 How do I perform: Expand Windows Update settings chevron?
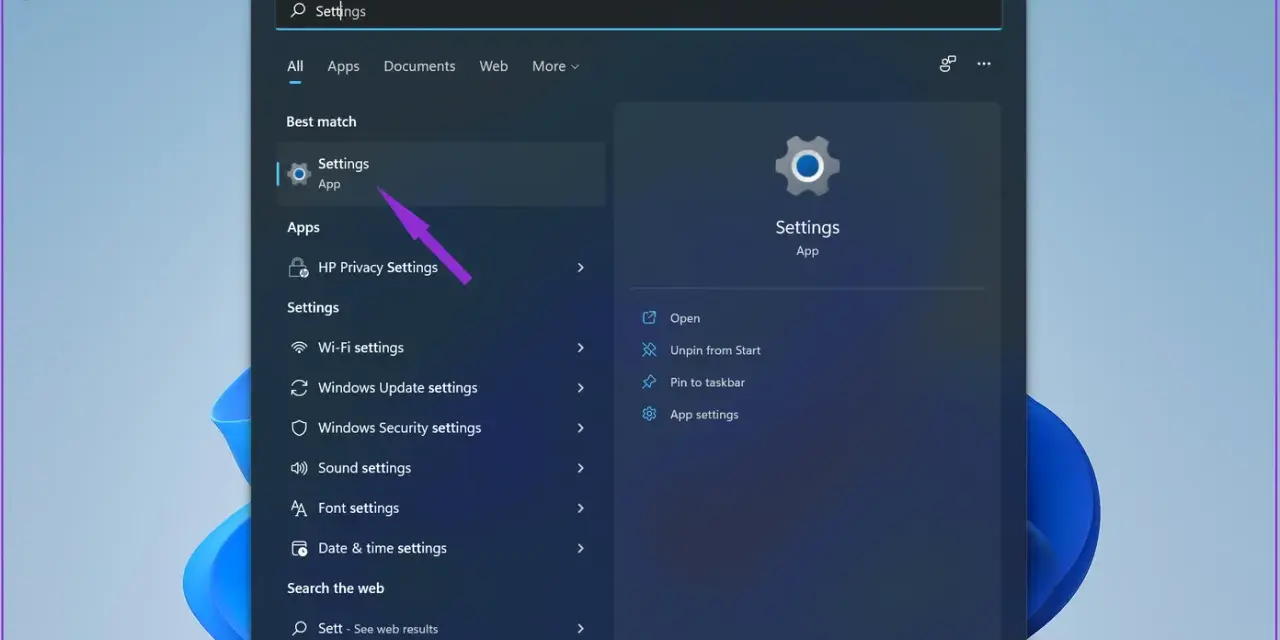point(580,388)
